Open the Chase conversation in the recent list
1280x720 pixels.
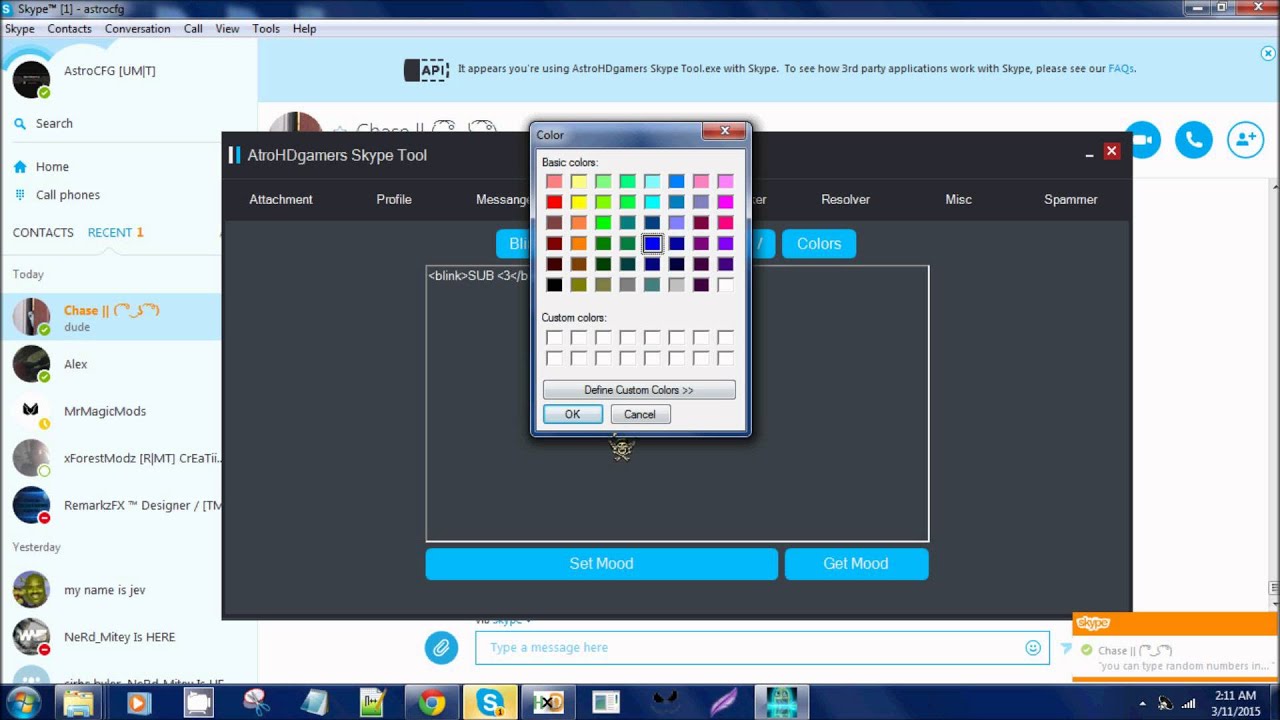click(x=111, y=317)
